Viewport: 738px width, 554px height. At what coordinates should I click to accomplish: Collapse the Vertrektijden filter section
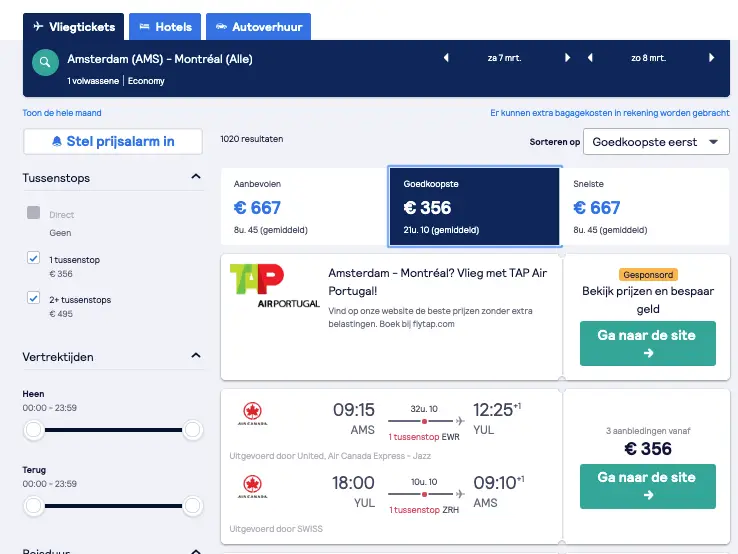(x=196, y=355)
